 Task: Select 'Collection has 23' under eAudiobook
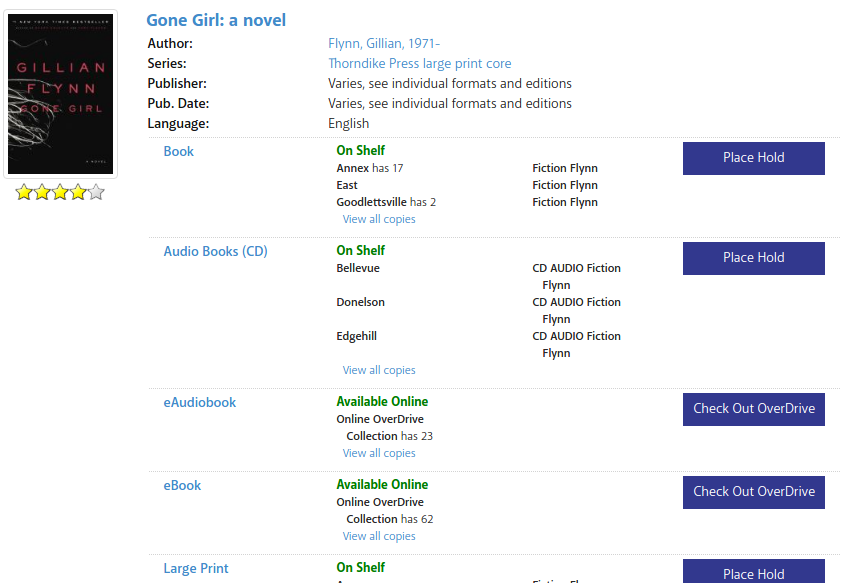tap(389, 436)
